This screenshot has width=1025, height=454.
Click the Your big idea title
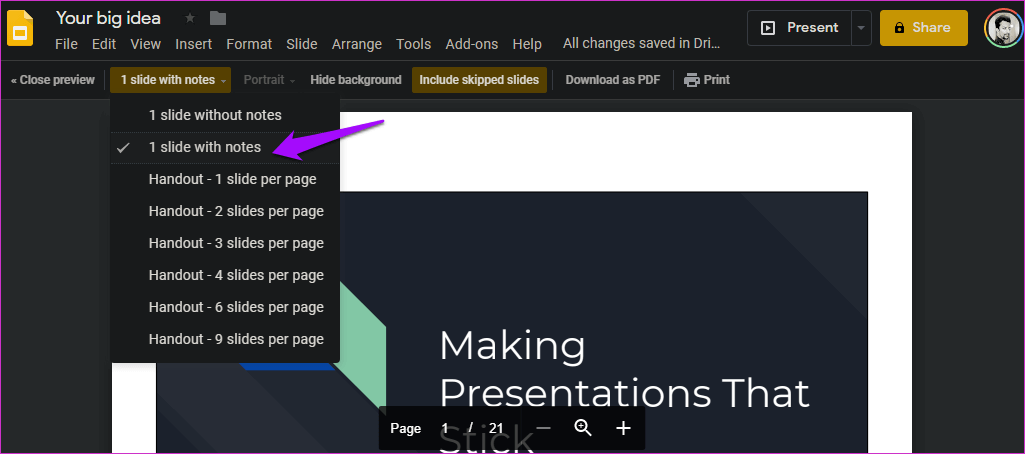point(109,18)
